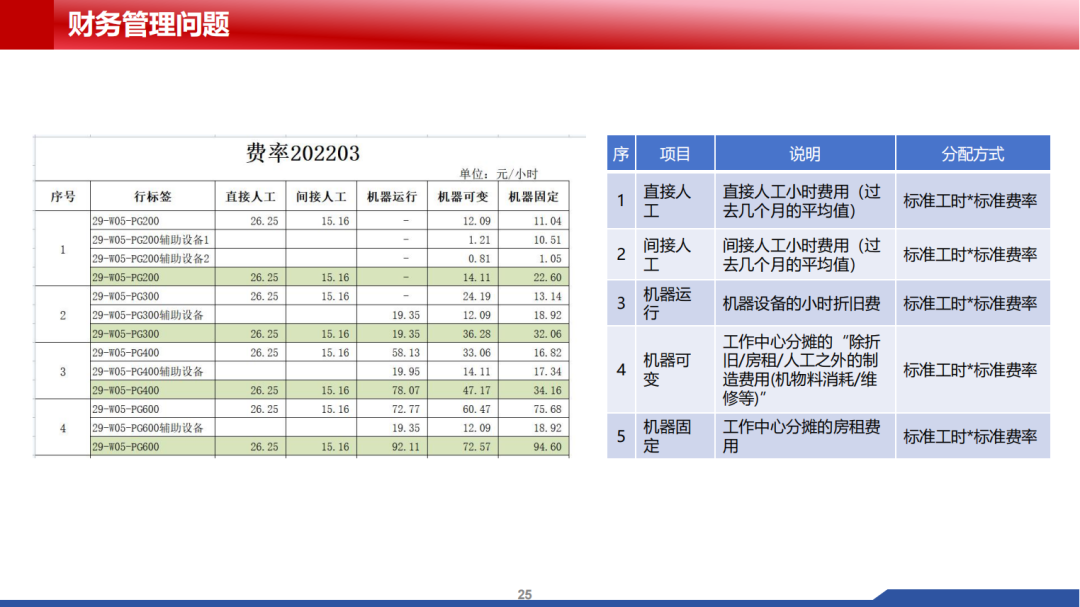Click the 单位: 元/小时 unit label
The width and height of the screenshot is (1080, 607).
tap(498, 174)
